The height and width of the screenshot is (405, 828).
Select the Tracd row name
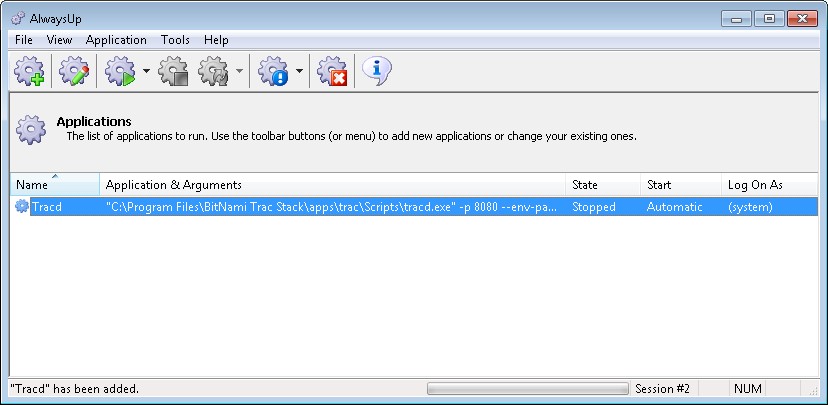(47, 207)
